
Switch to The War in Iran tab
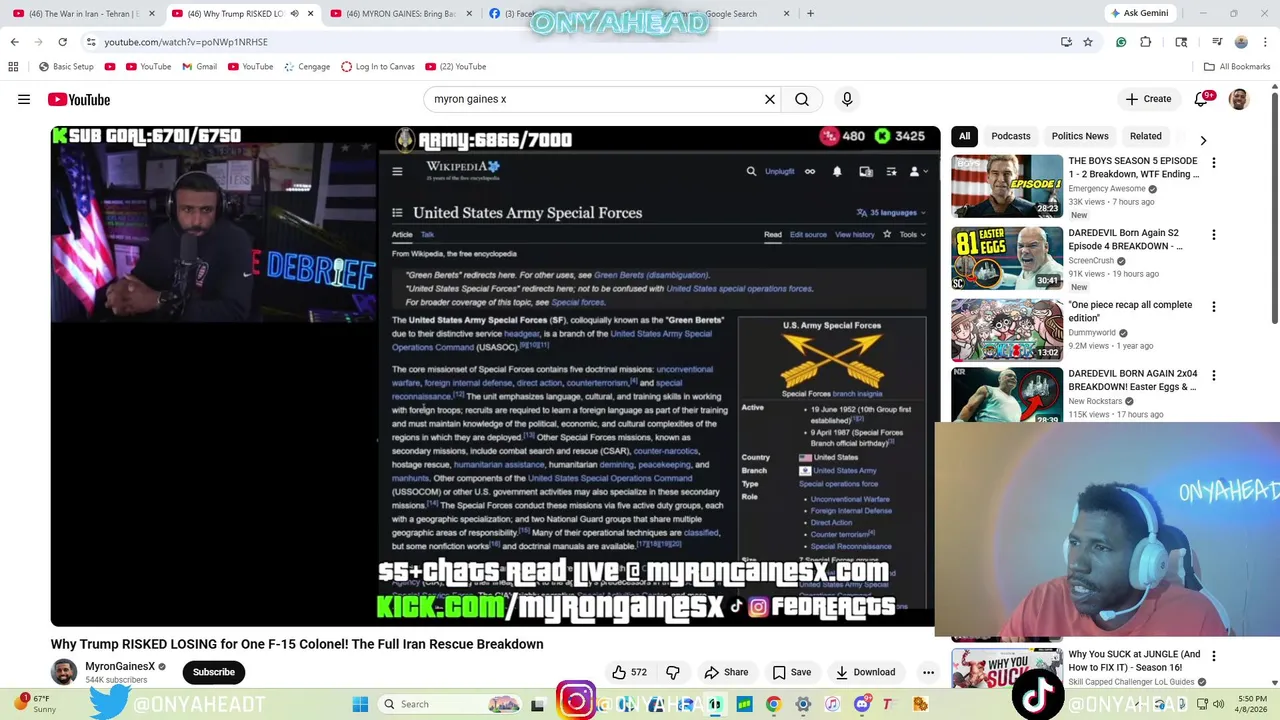point(84,14)
